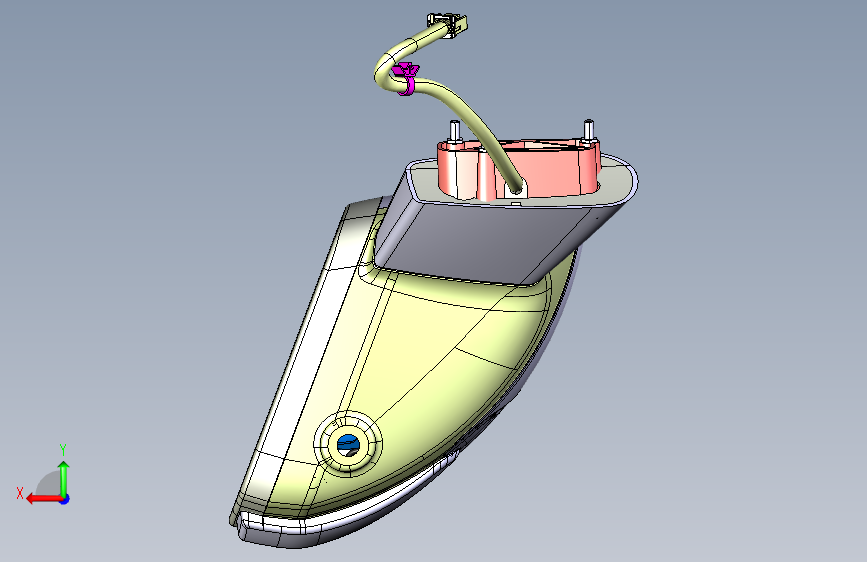Click the gray quarter-circle plane of triad
Image resolution: width=867 pixels, height=562 pixels.
tap(48, 484)
